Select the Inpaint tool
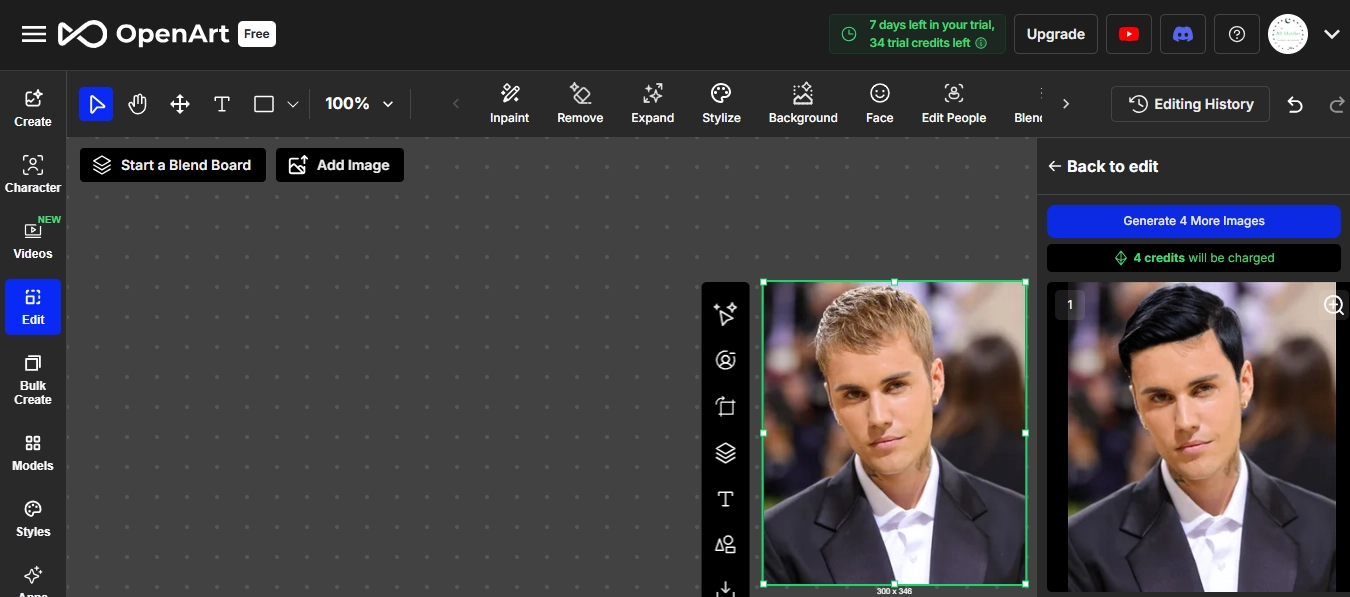Screen dimensions: 1350x597 (x=509, y=104)
